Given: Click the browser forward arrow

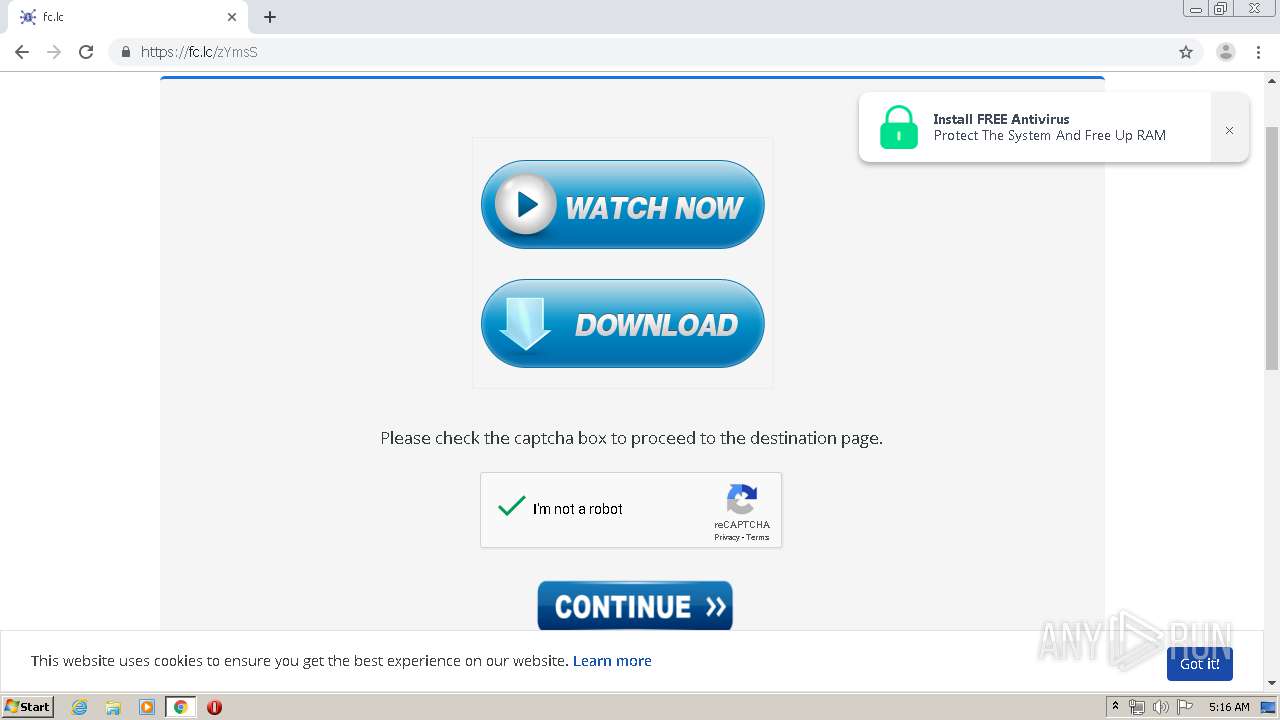Looking at the screenshot, I should point(54,52).
